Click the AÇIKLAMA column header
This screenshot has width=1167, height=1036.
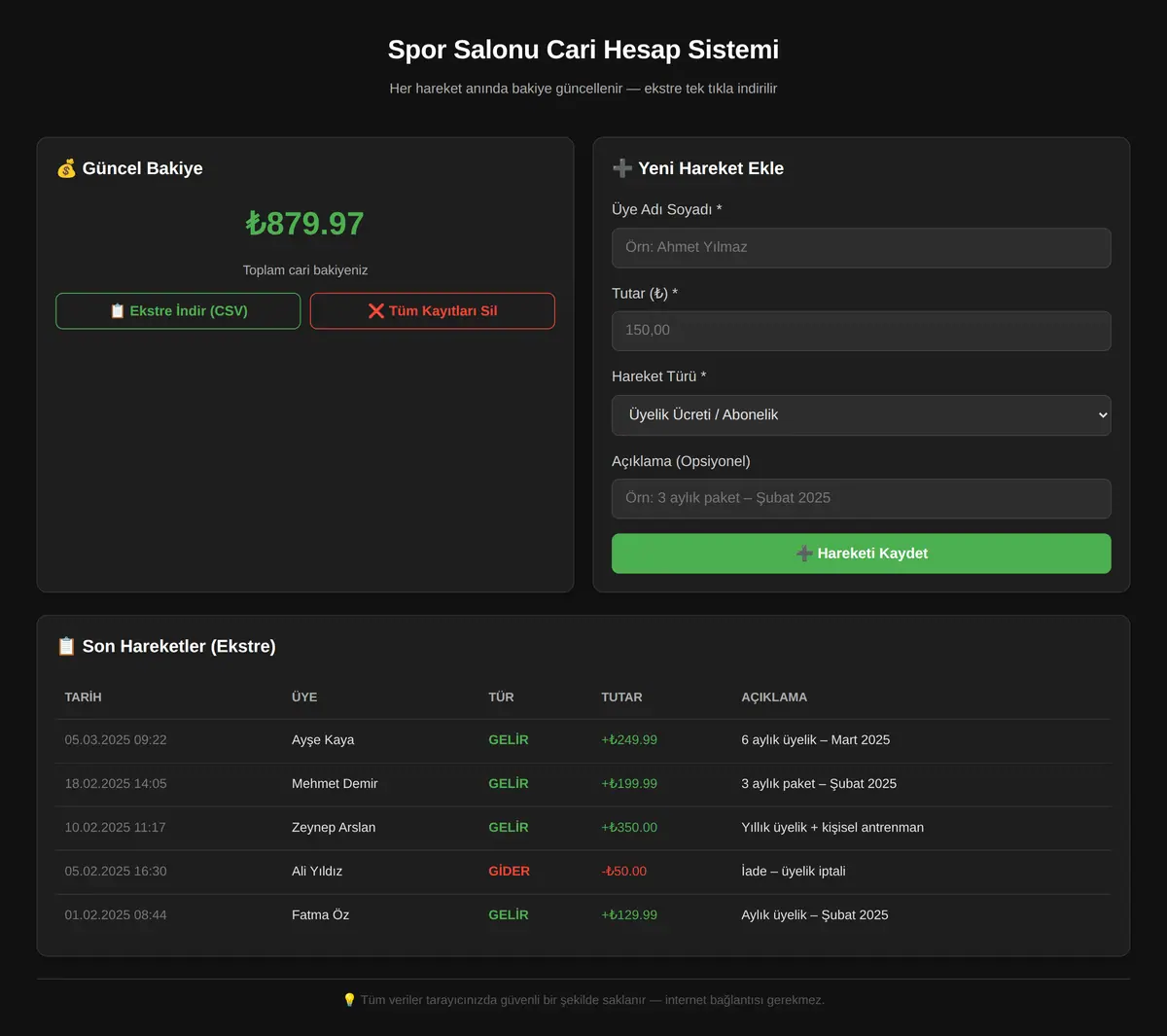[x=774, y=697]
